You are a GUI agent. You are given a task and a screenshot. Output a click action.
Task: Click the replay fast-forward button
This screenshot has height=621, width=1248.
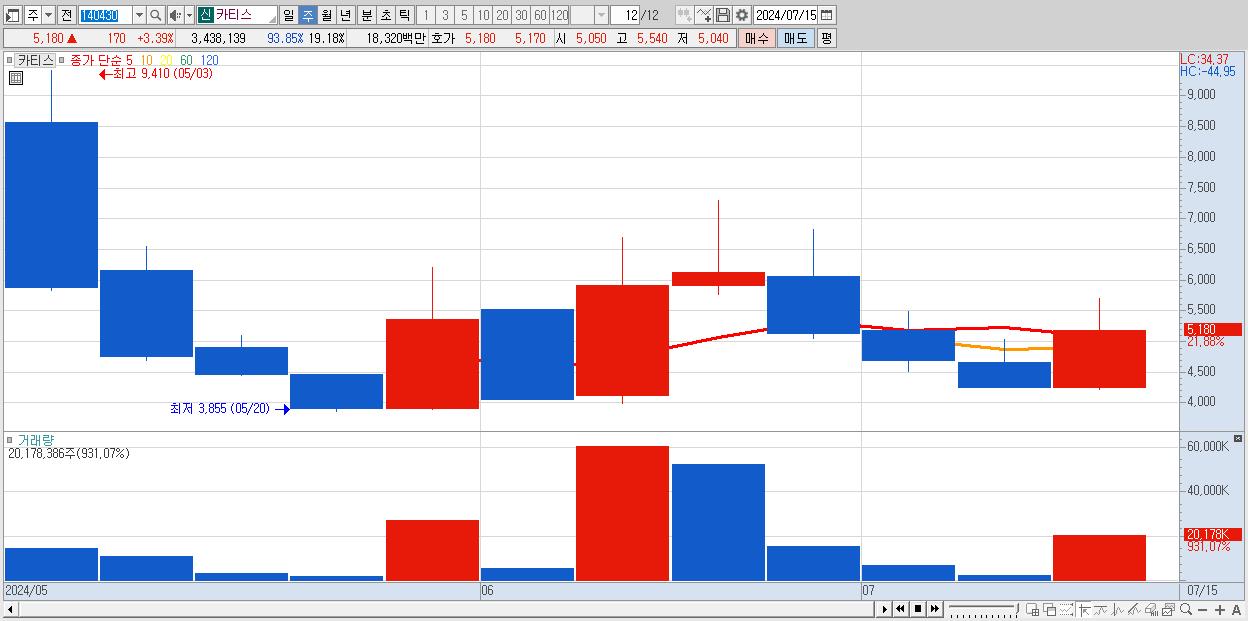tap(934, 609)
